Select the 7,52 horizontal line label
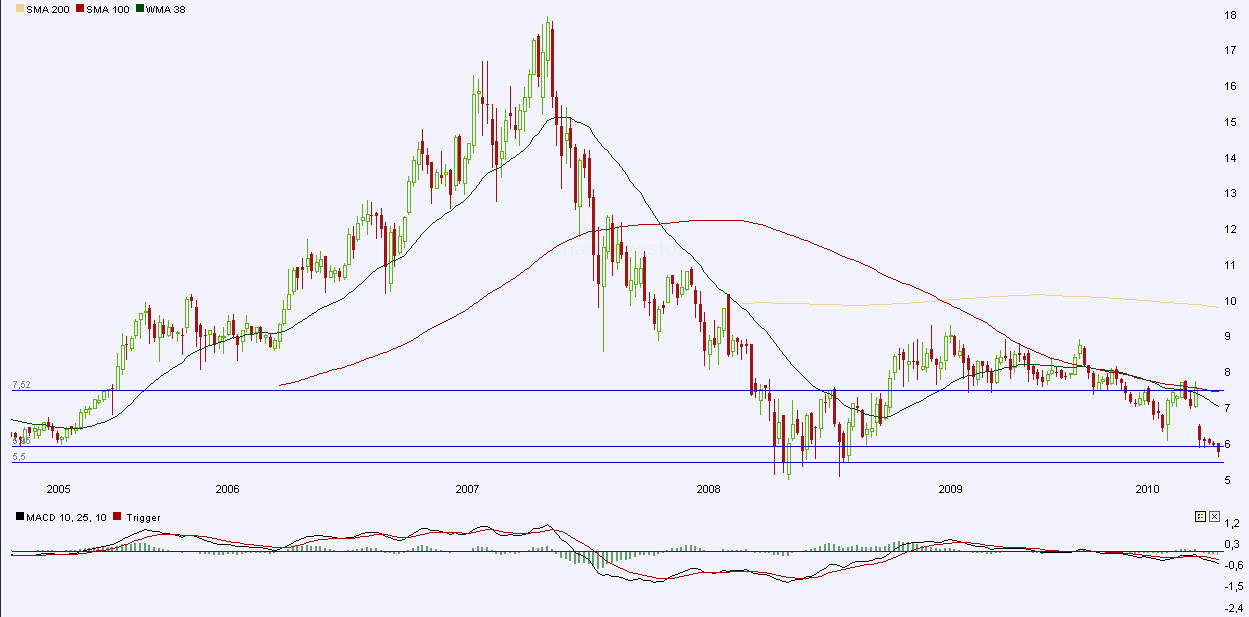 pyautogui.click(x=21, y=385)
